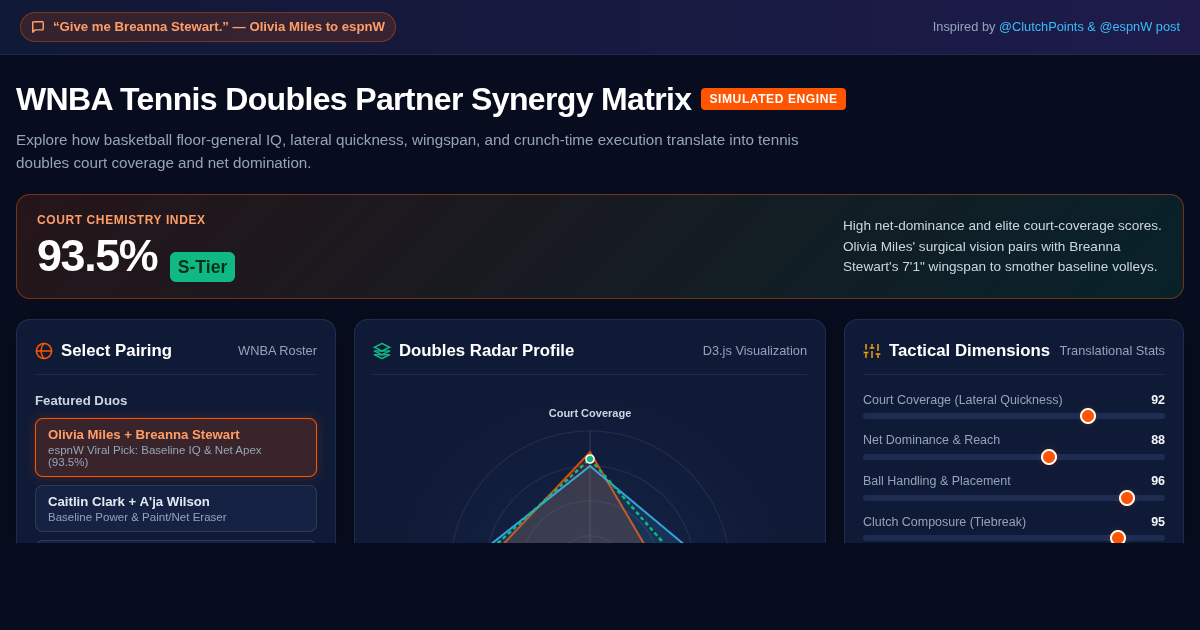The height and width of the screenshot is (630, 1200).
Task: Click the sliders icon beside Tactical Dimensions
Action: [x=872, y=351]
